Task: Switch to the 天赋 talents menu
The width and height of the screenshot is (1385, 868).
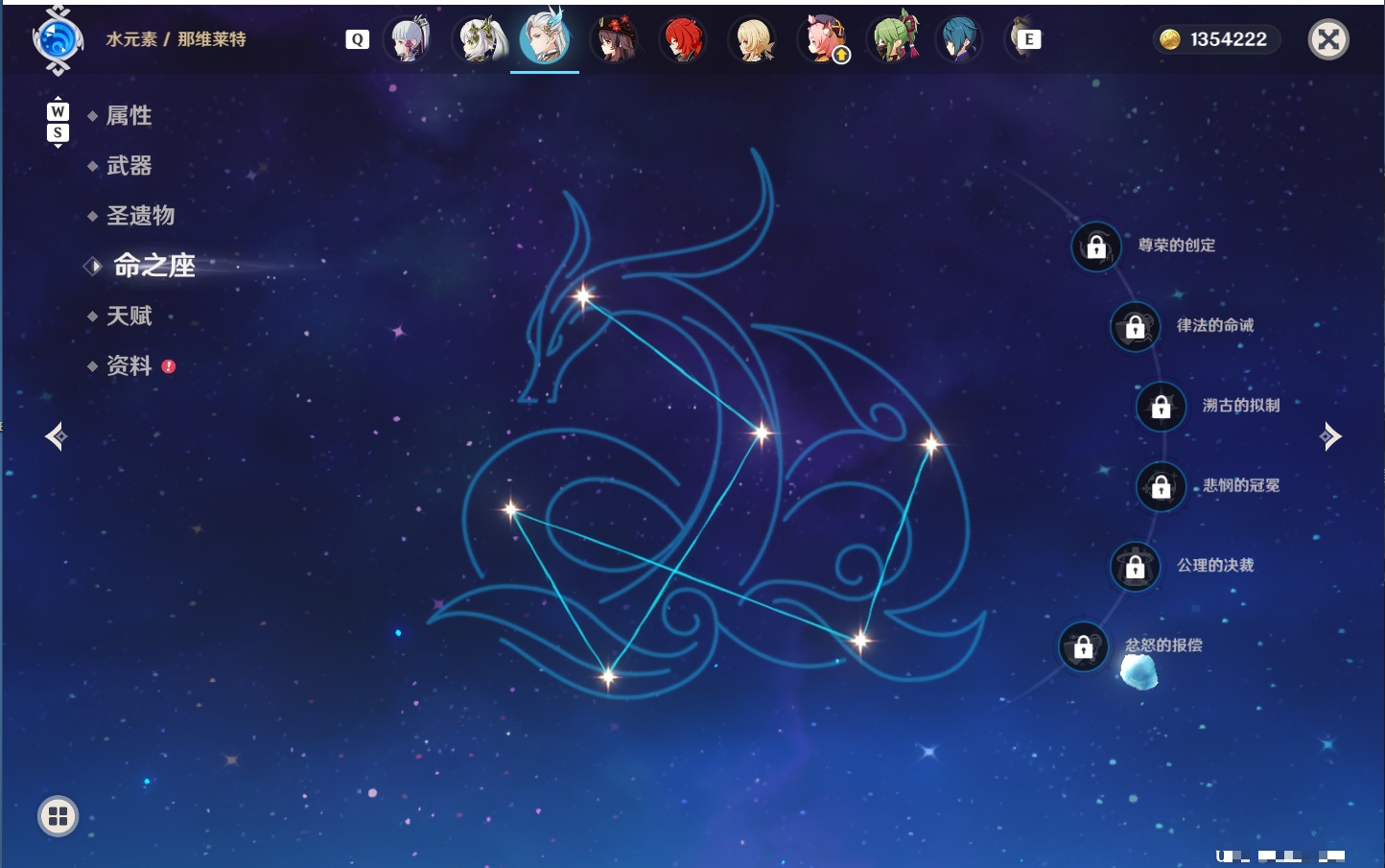Action: 129,316
